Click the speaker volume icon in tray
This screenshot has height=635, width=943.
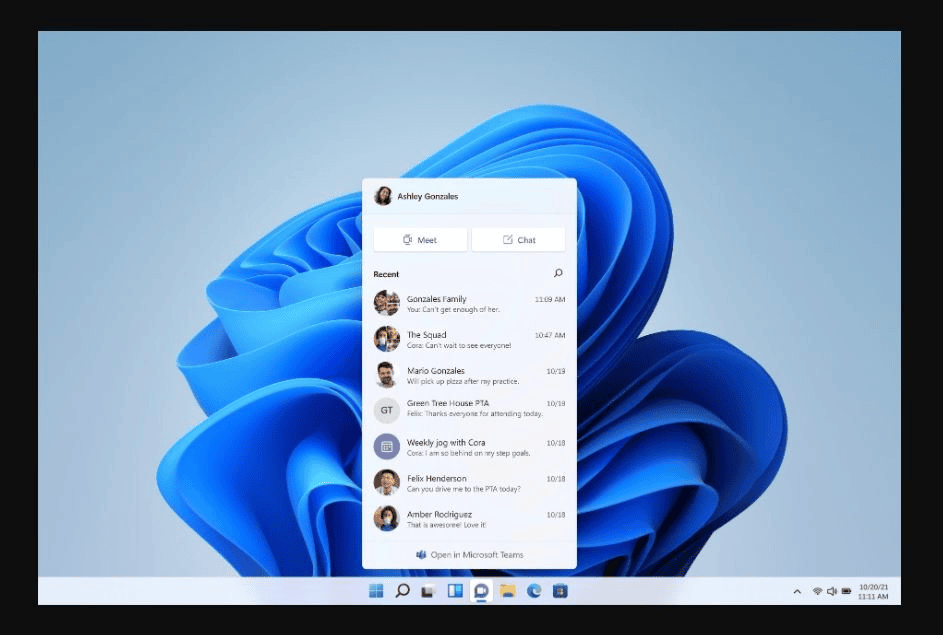[x=832, y=592]
